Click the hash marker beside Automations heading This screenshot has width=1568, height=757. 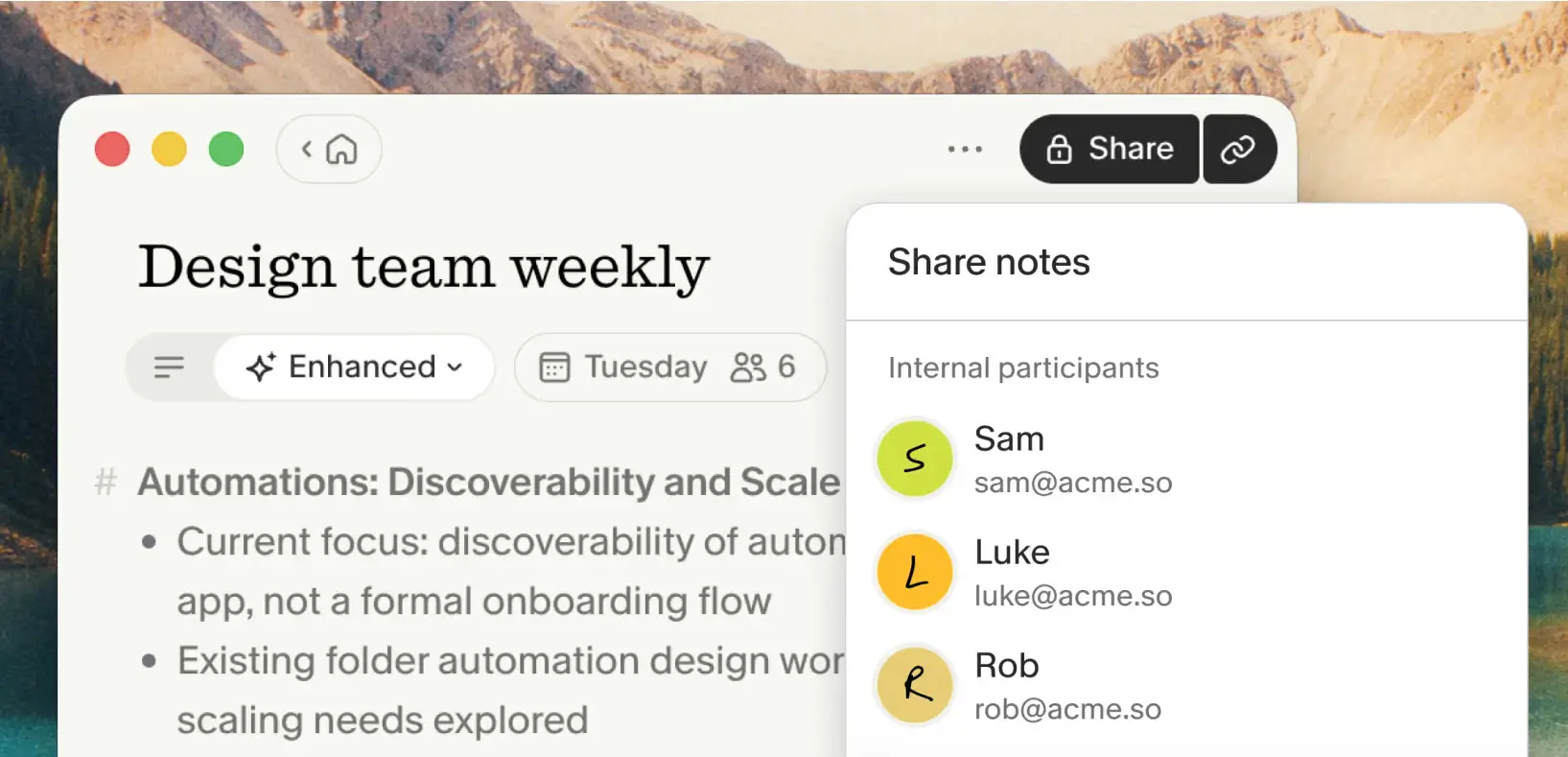tap(105, 482)
